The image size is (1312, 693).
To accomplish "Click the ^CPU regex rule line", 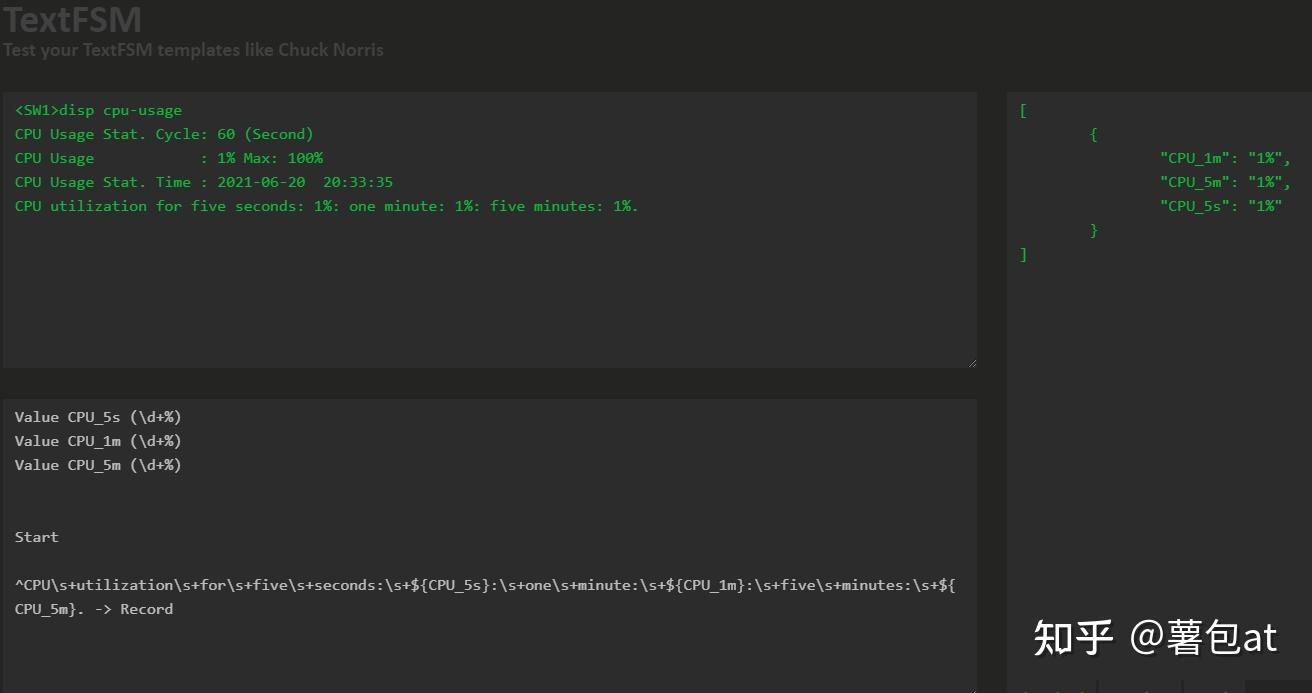I will (485, 585).
